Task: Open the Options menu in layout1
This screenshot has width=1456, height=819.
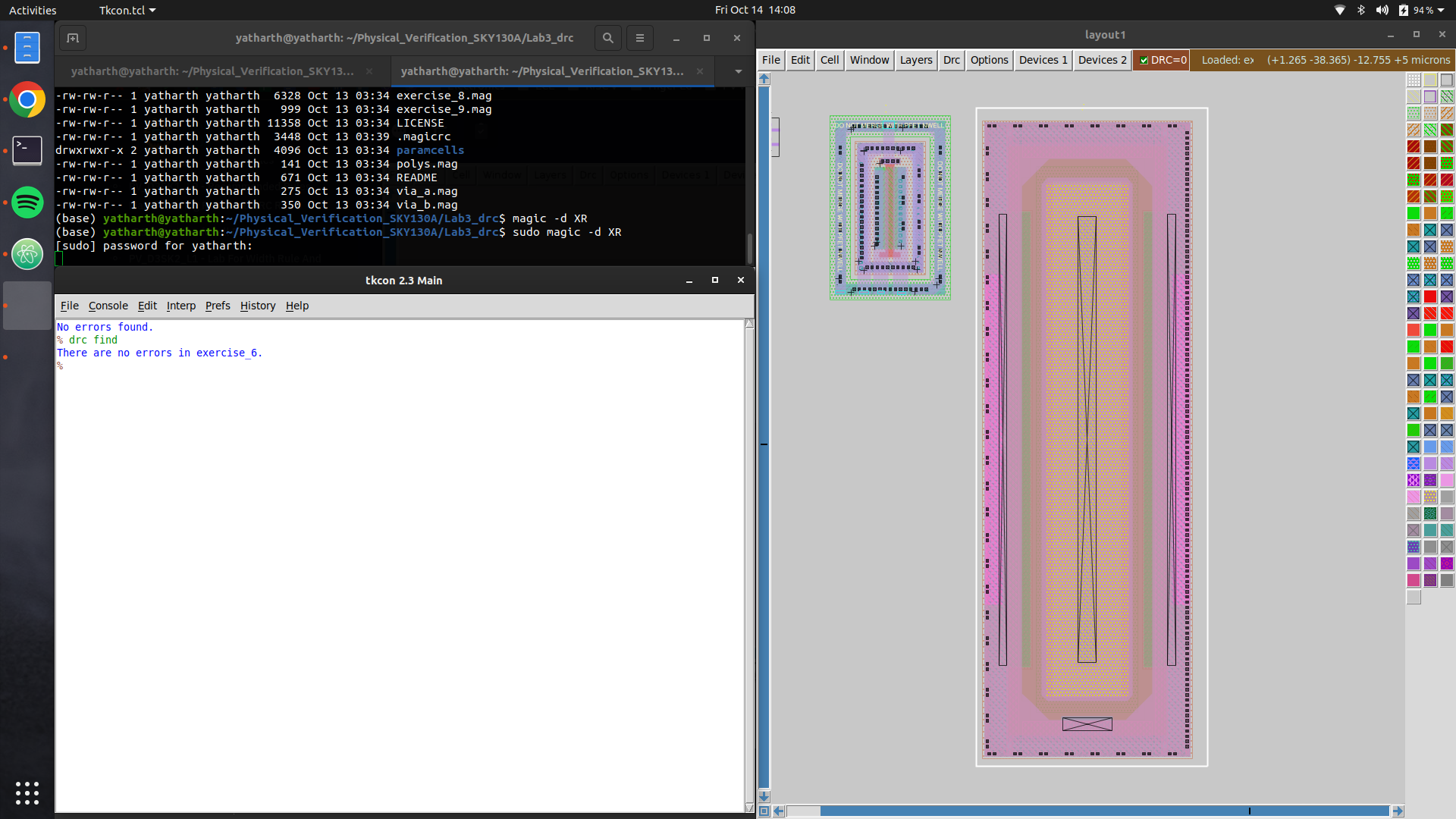Action: (x=989, y=60)
